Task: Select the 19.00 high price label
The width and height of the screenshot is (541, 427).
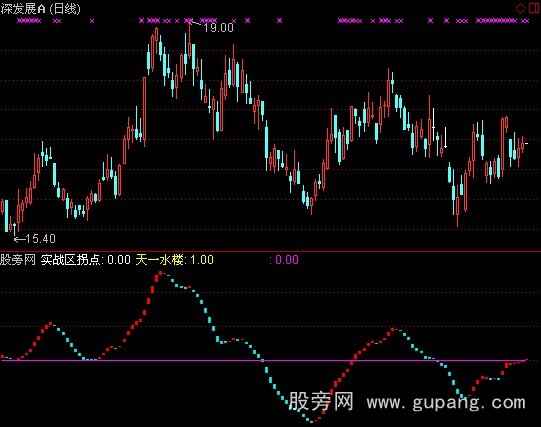Action: [218, 28]
